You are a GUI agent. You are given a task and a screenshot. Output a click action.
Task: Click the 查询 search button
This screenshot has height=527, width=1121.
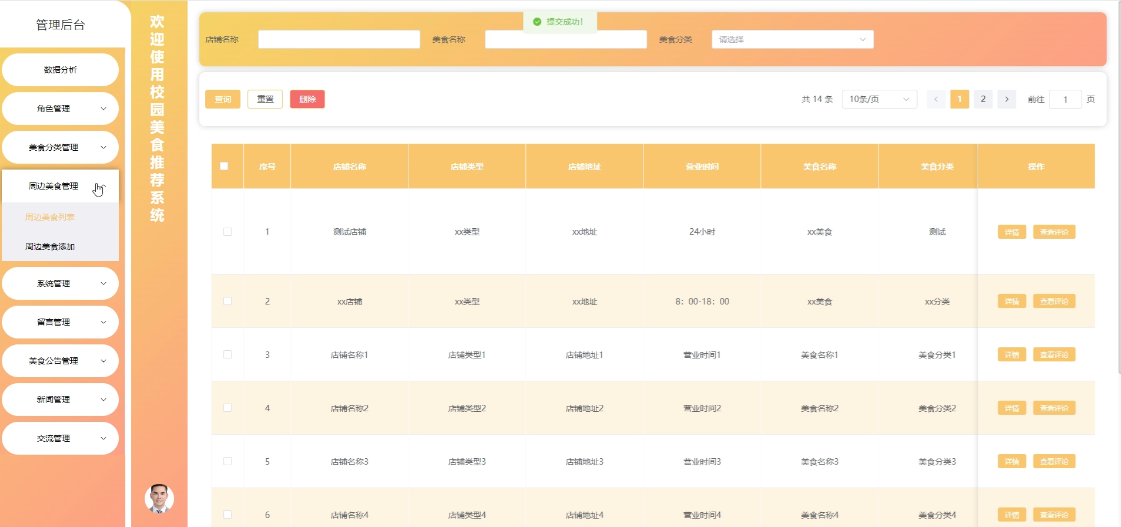[222, 99]
